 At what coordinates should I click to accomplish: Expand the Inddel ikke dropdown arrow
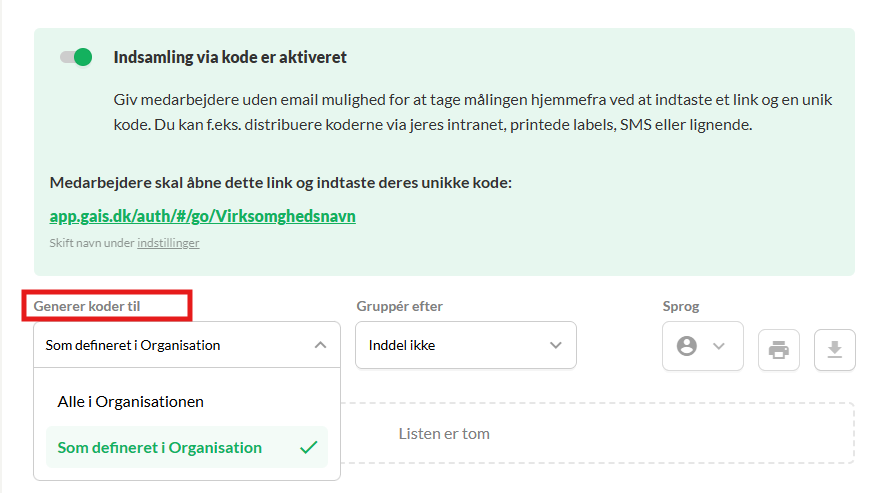pyautogui.click(x=556, y=345)
